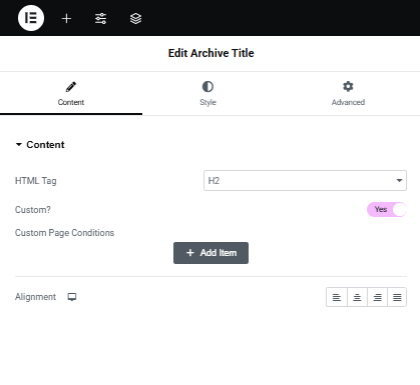Open the Elementor logo menu

click(31, 18)
